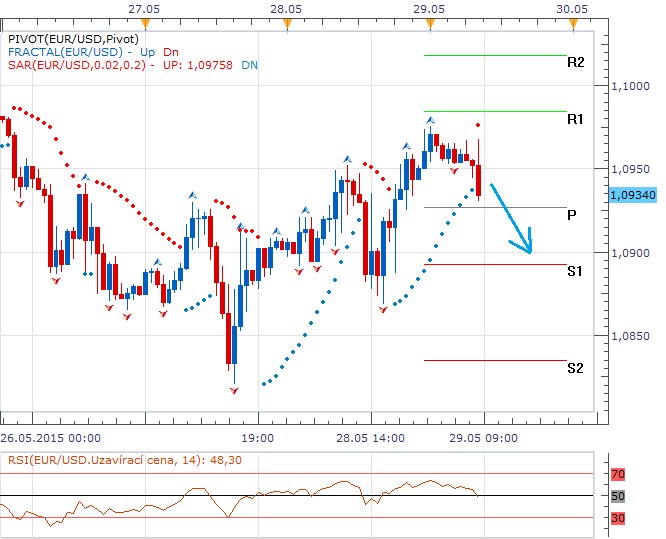
Task: Click the R1 resistance level label
Action: pyautogui.click(x=575, y=119)
